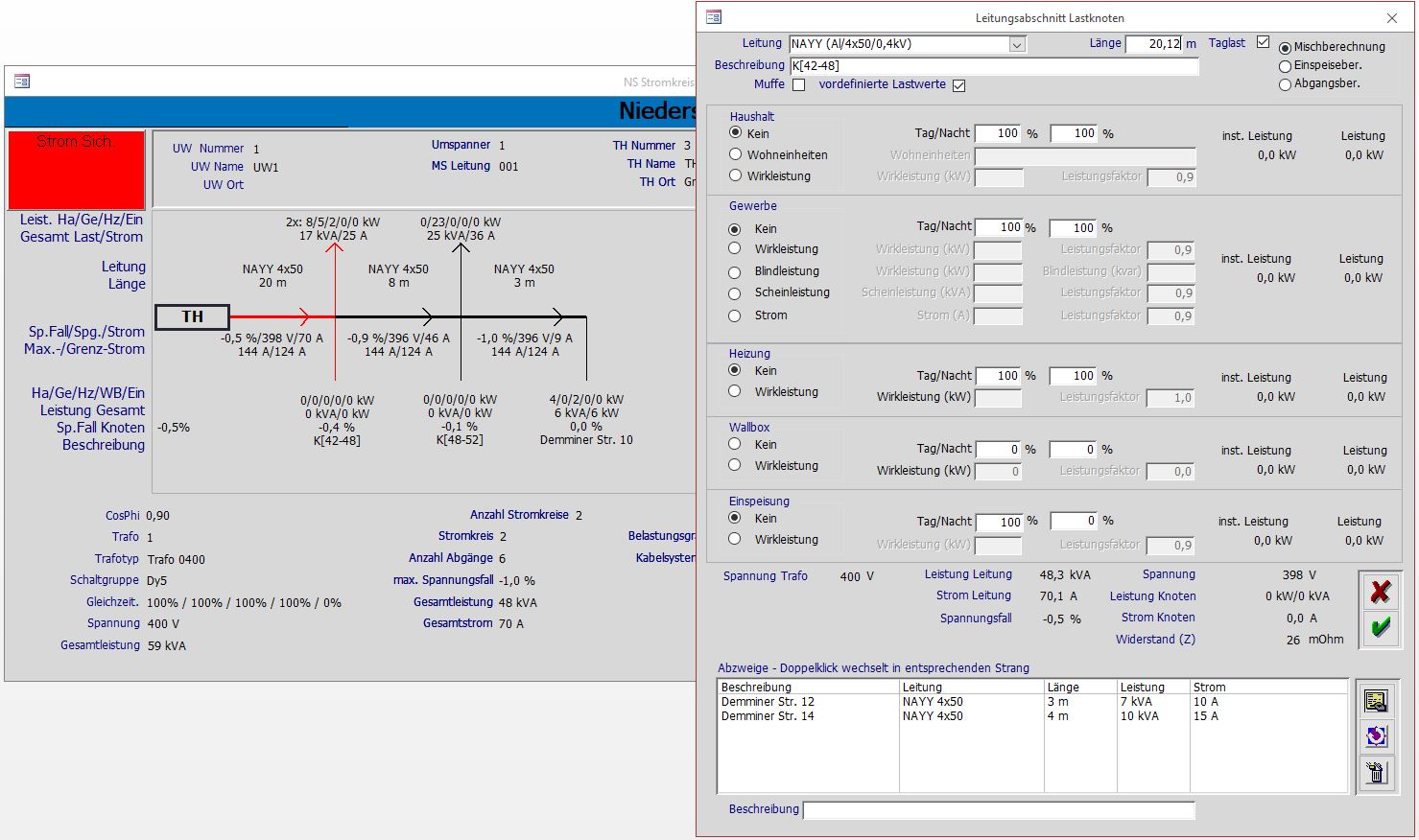This screenshot has height=840, width=1419.
Task: Click the Leitungsabschnitt dialog form icon
Action: (713, 17)
